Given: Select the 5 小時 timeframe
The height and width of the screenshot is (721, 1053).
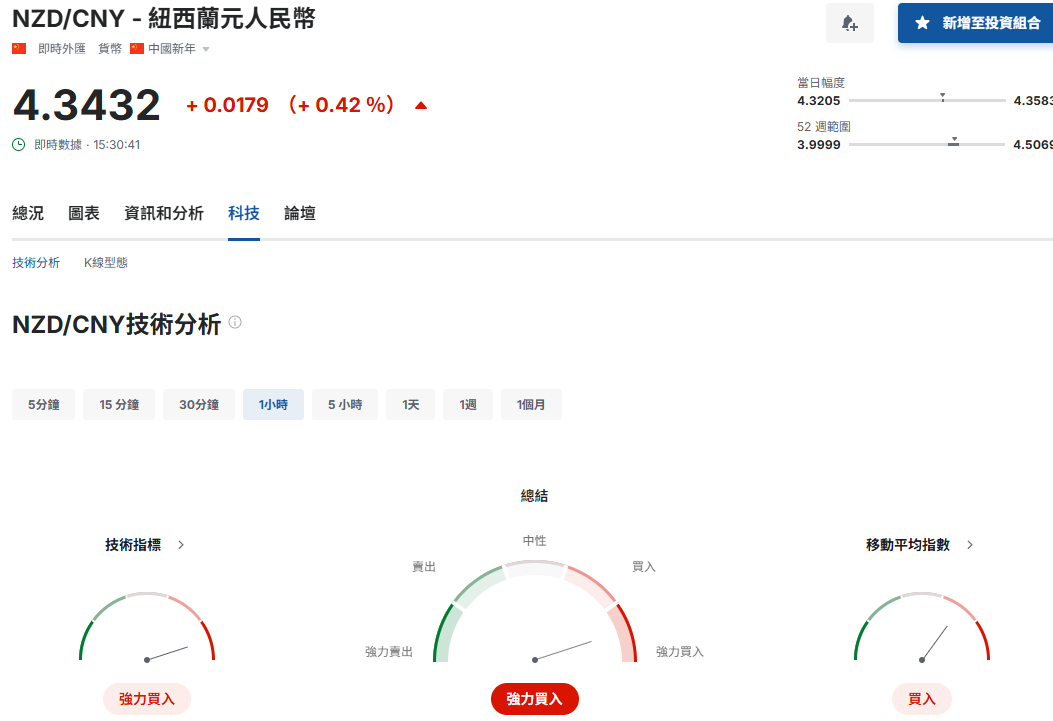Looking at the screenshot, I should point(345,405).
